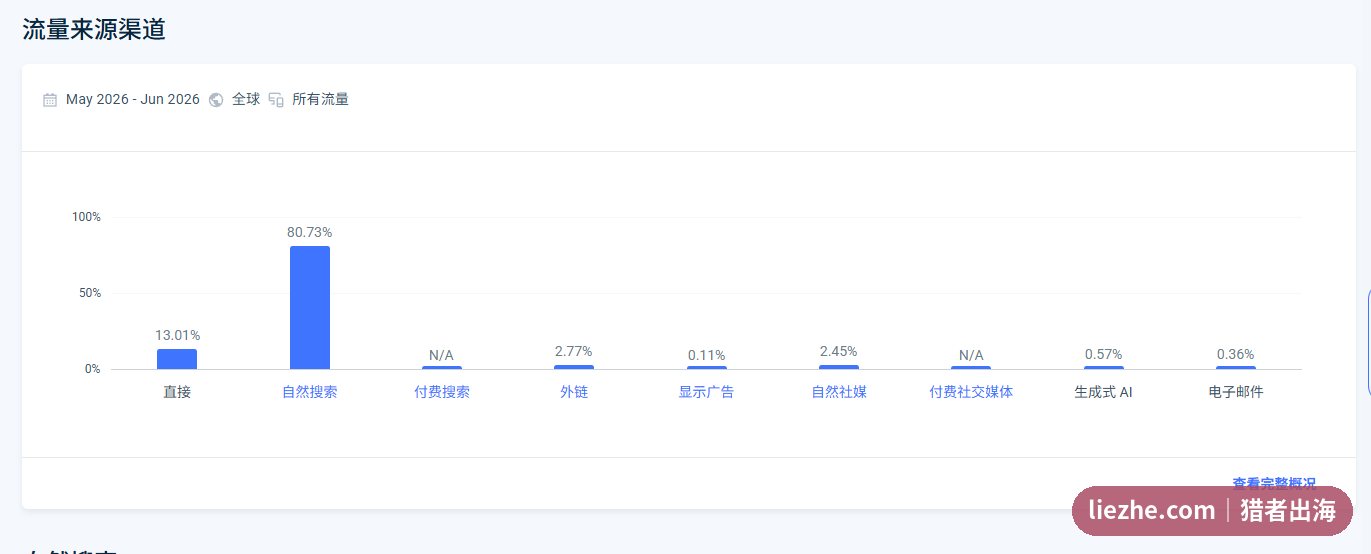Click the globe icon next to 全球
Viewport: 1371px width, 554px height.
[x=216, y=100]
